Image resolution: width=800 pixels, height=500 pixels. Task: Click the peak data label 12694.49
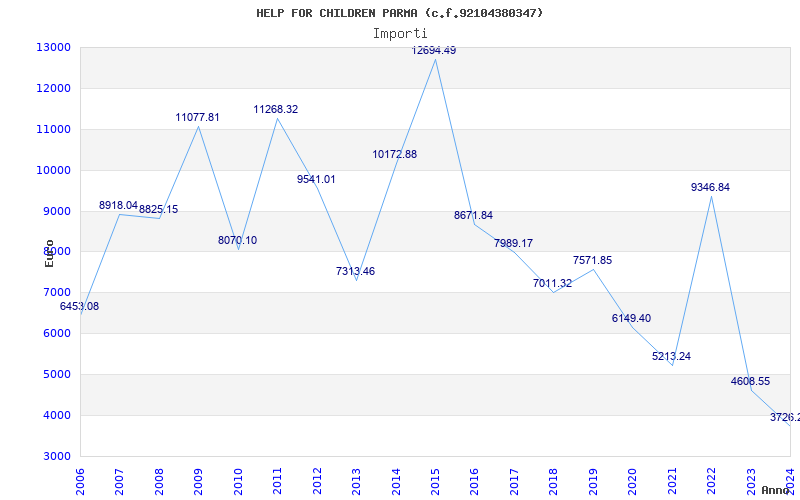[434, 51]
